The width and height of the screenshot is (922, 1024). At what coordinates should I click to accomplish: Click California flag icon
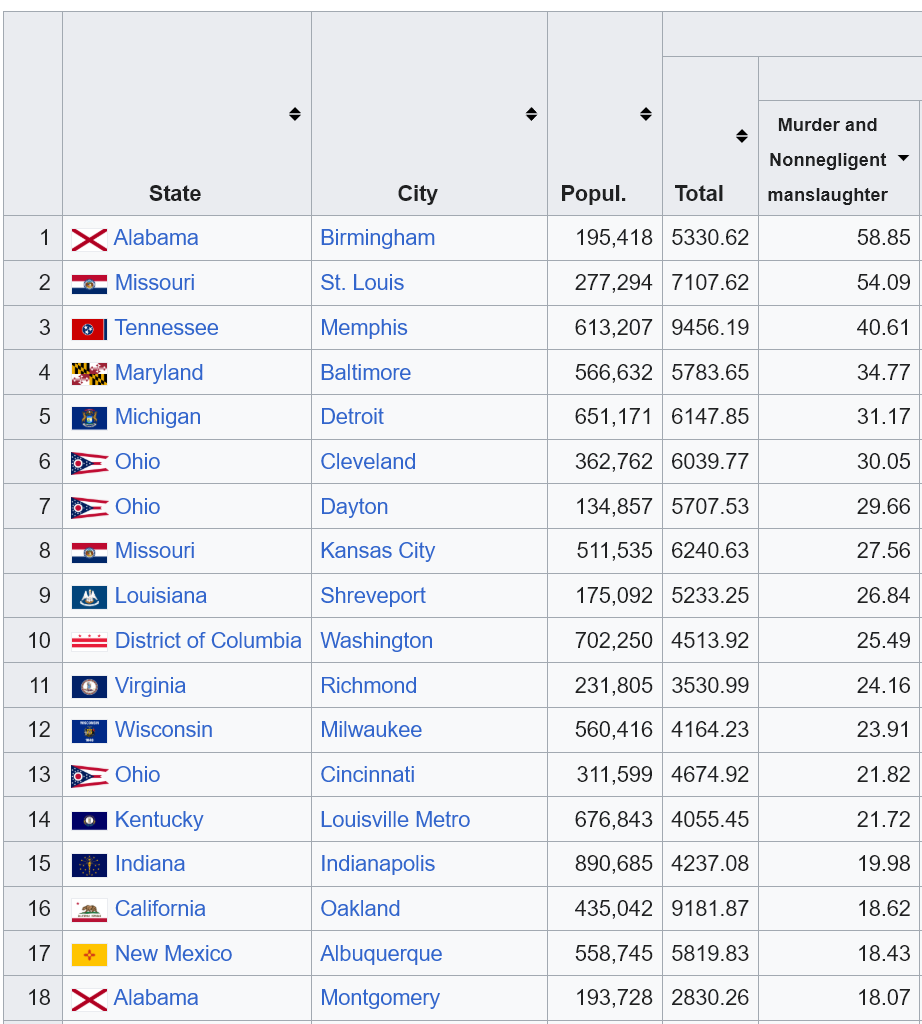tap(89, 910)
